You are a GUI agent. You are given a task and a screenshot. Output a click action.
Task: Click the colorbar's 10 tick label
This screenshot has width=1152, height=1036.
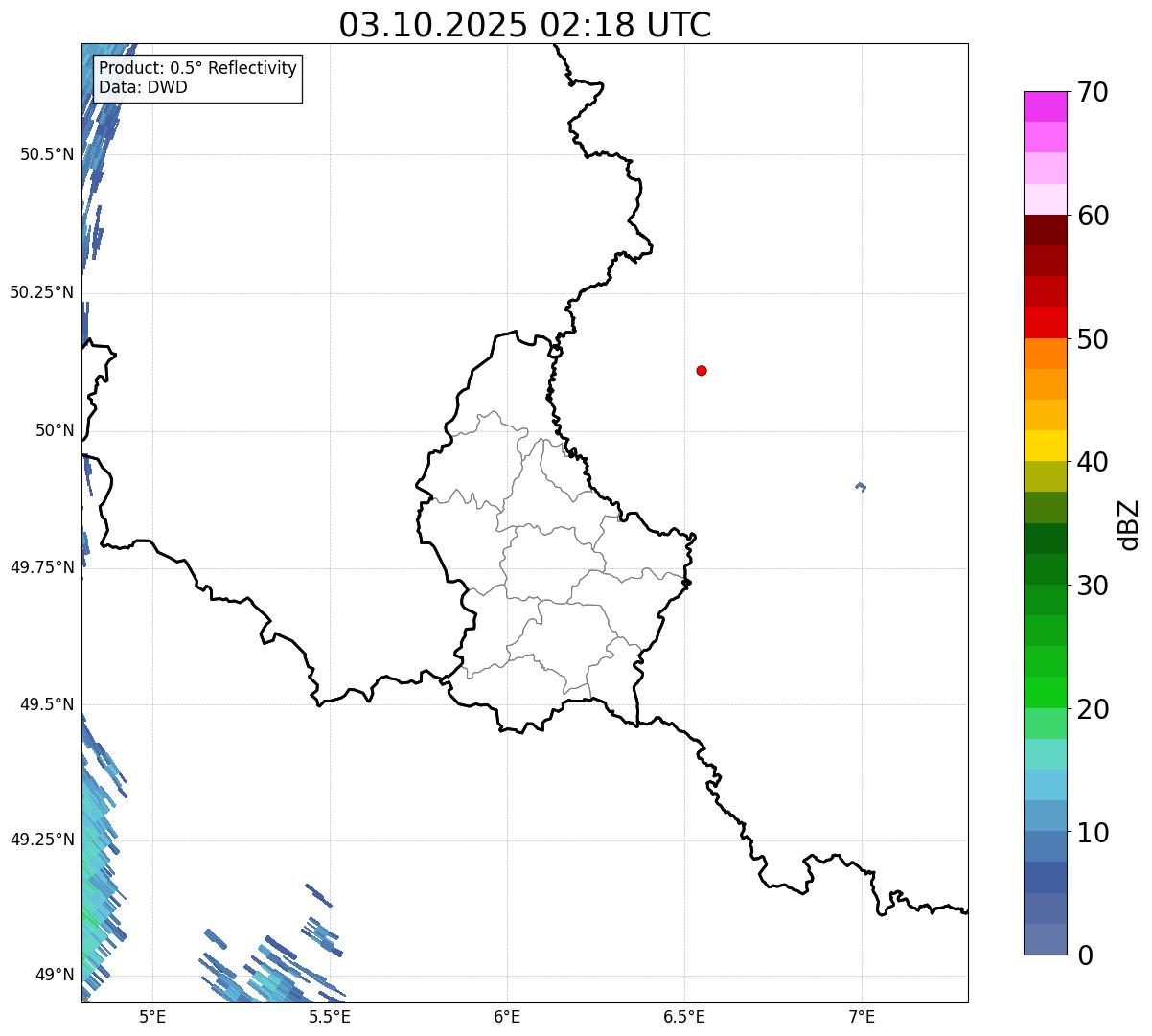click(x=1093, y=833)
